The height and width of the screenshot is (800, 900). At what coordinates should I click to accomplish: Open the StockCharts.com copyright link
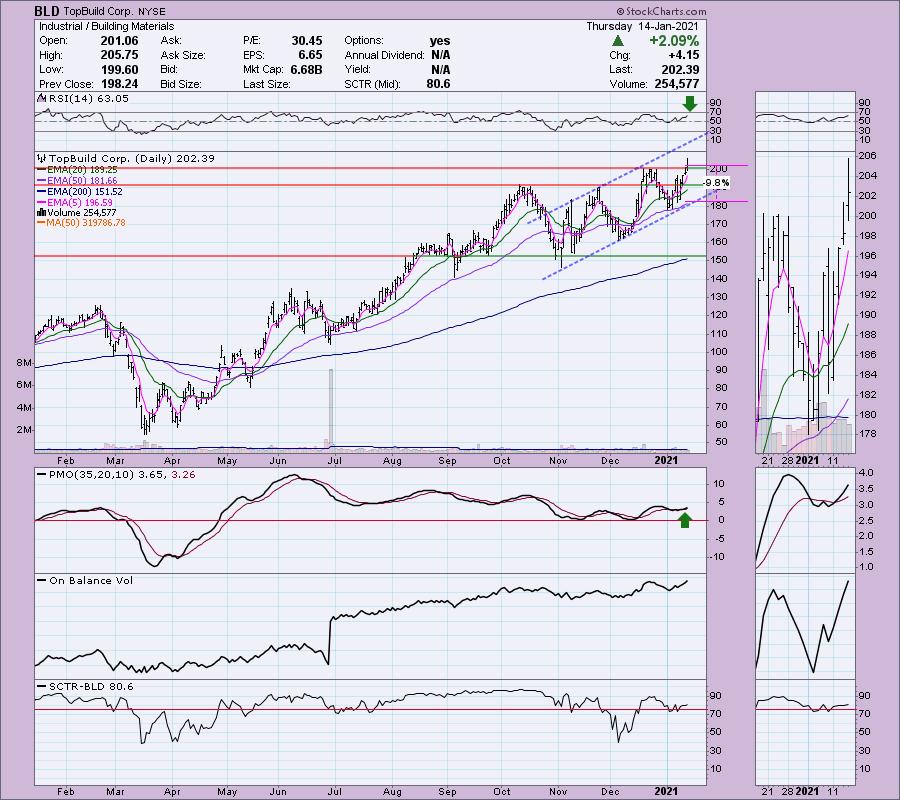tap(661, 11)
